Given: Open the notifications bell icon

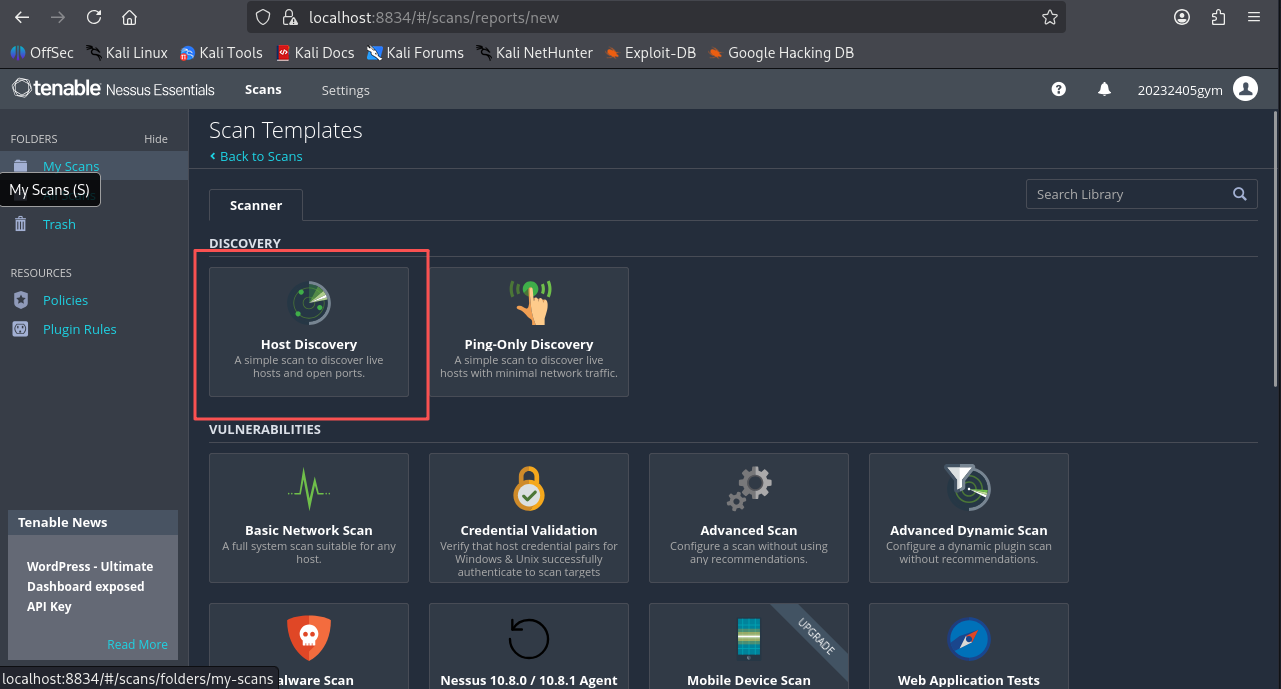Looking at the screenshot, I should point(1104,89).
